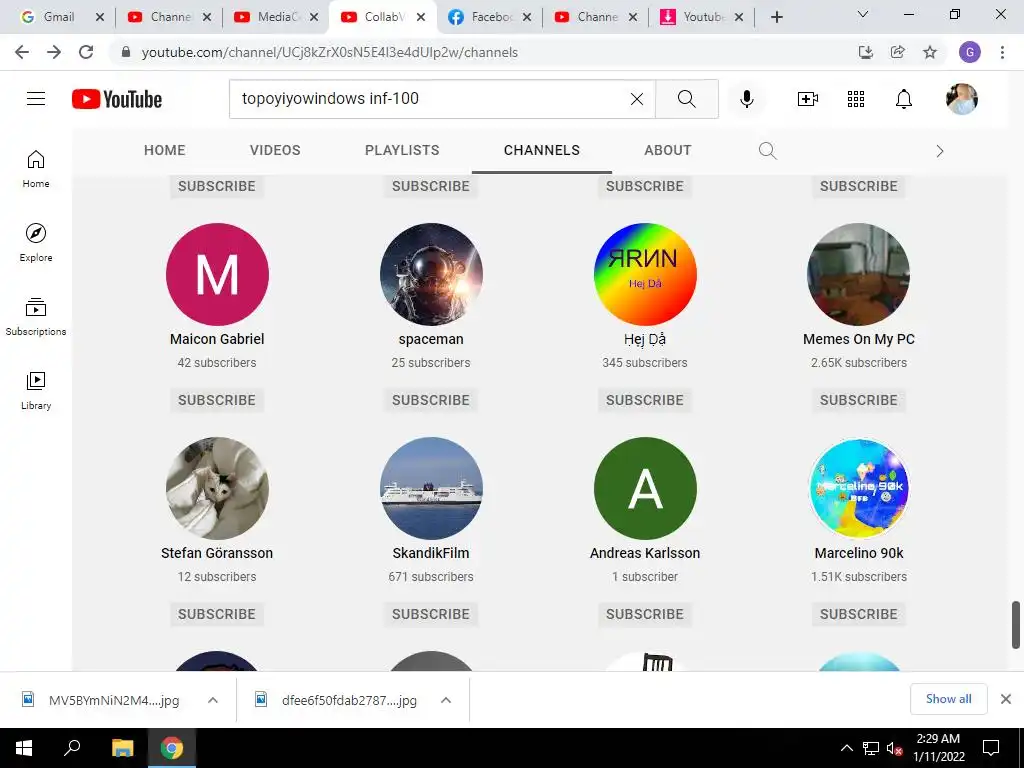Image resolution: width=1024 pixels, height=768 pixels.
Task: Switch to the HOME channel tab
Action: 165,150
